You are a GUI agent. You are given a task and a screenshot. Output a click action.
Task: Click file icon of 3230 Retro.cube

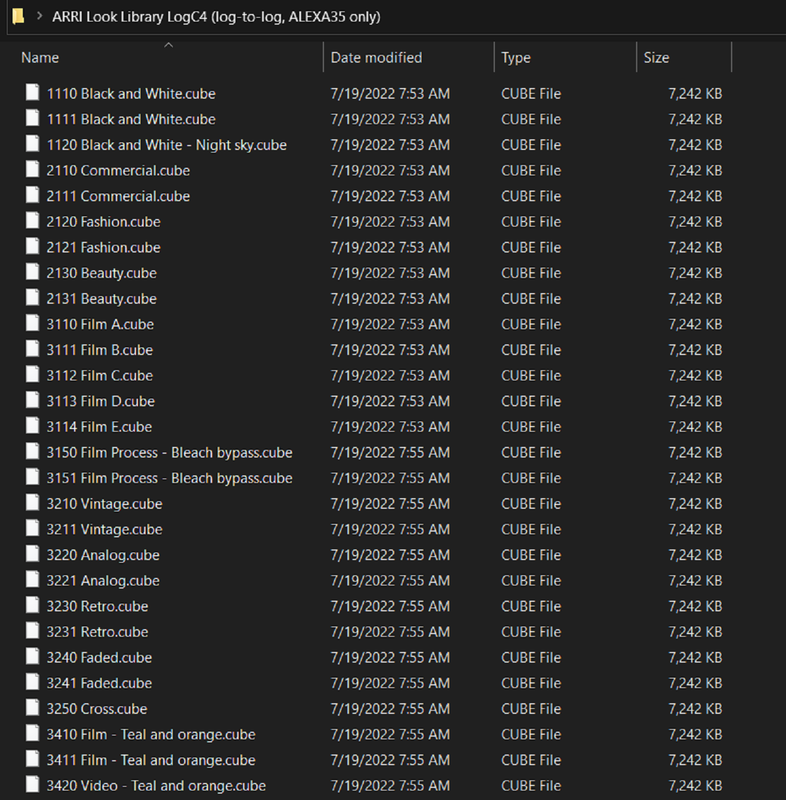tap(33, 605)
